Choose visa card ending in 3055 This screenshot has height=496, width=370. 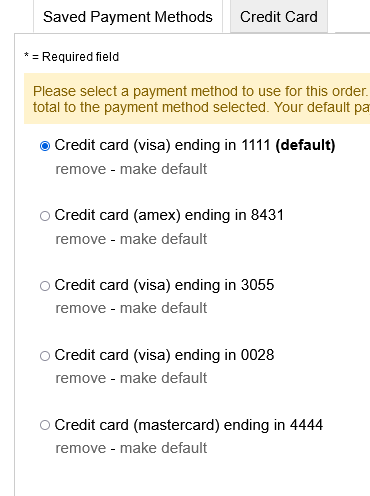pos(45,286)
